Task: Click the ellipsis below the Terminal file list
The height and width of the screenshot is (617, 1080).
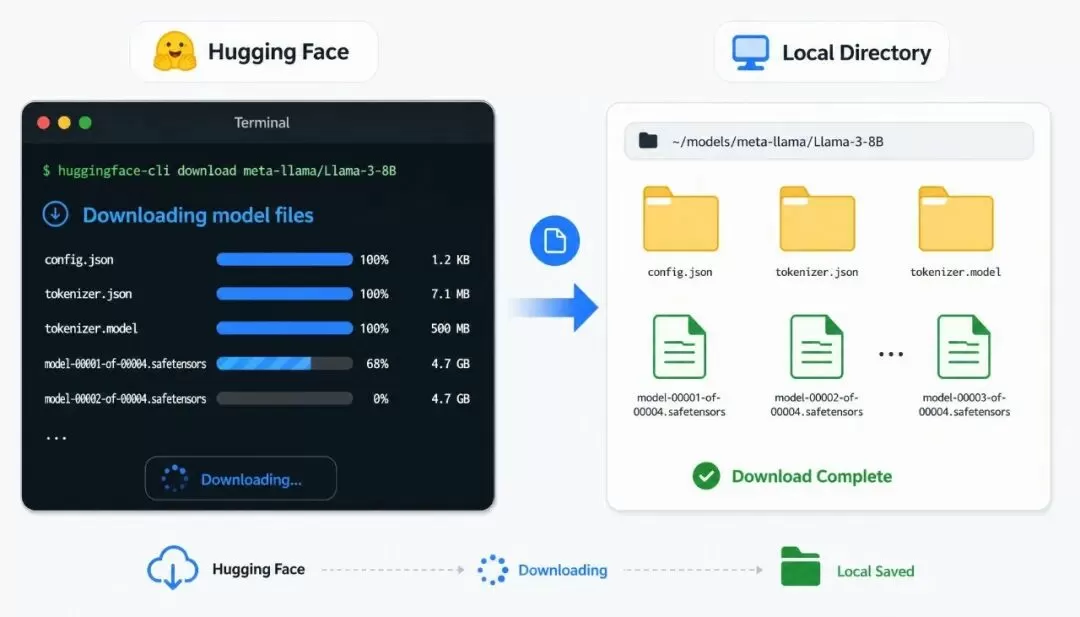Action: [x=56, y=438]
